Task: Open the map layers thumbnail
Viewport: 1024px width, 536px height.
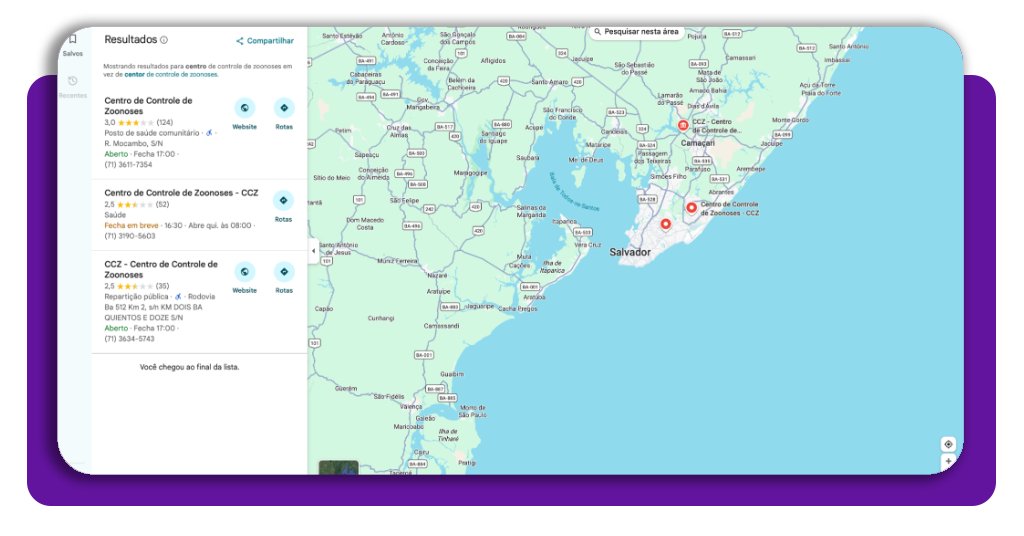Action: (x=338, y=467)
